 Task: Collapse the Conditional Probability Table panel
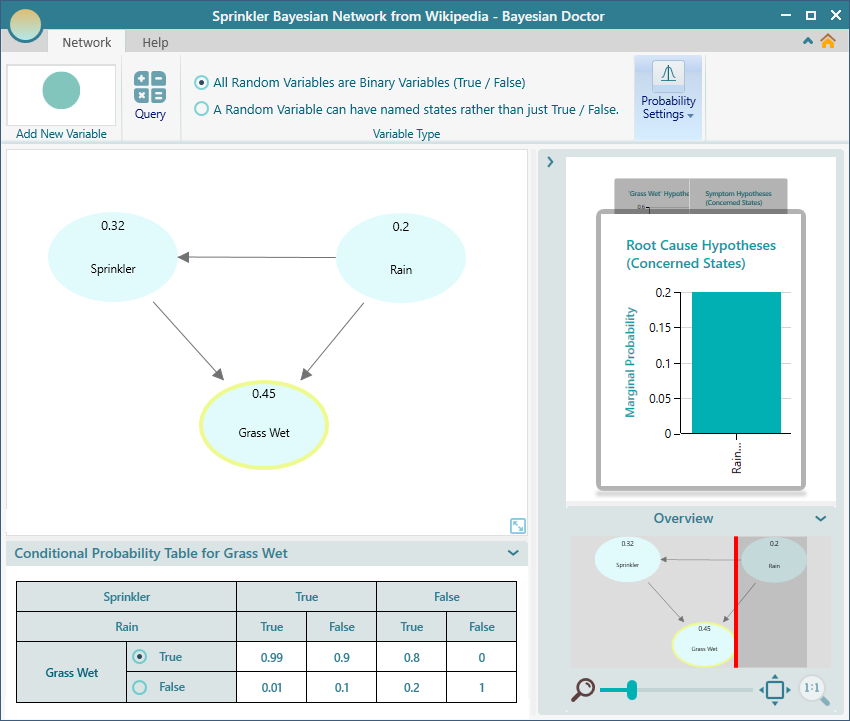pos(513,553)
